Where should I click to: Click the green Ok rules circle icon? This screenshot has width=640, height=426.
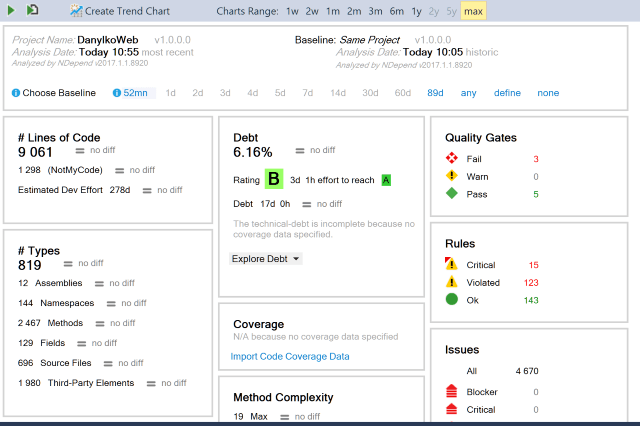click(x=451, y=299)
